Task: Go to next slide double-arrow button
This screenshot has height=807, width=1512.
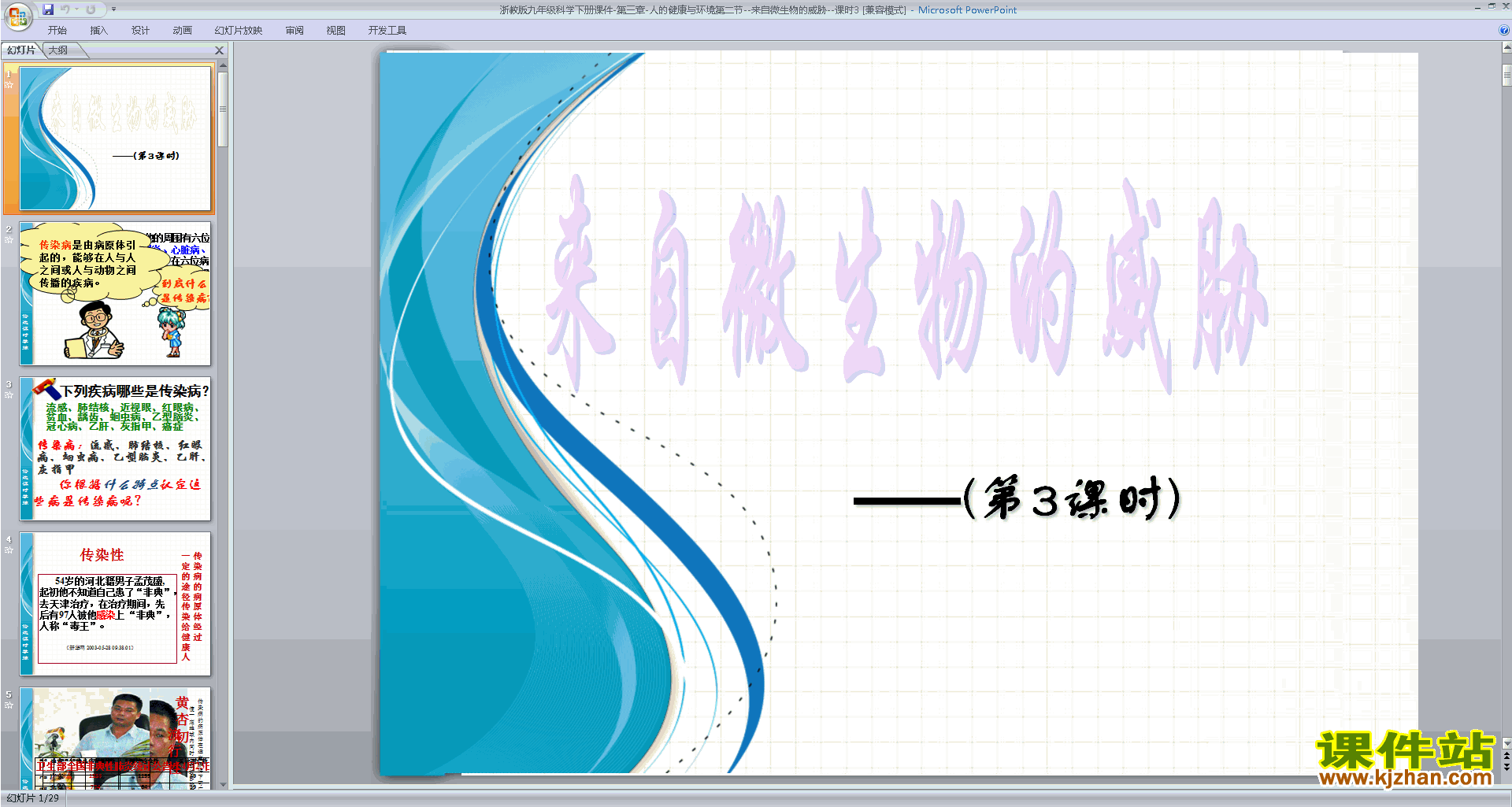Action: click(x=1506, y=767)
